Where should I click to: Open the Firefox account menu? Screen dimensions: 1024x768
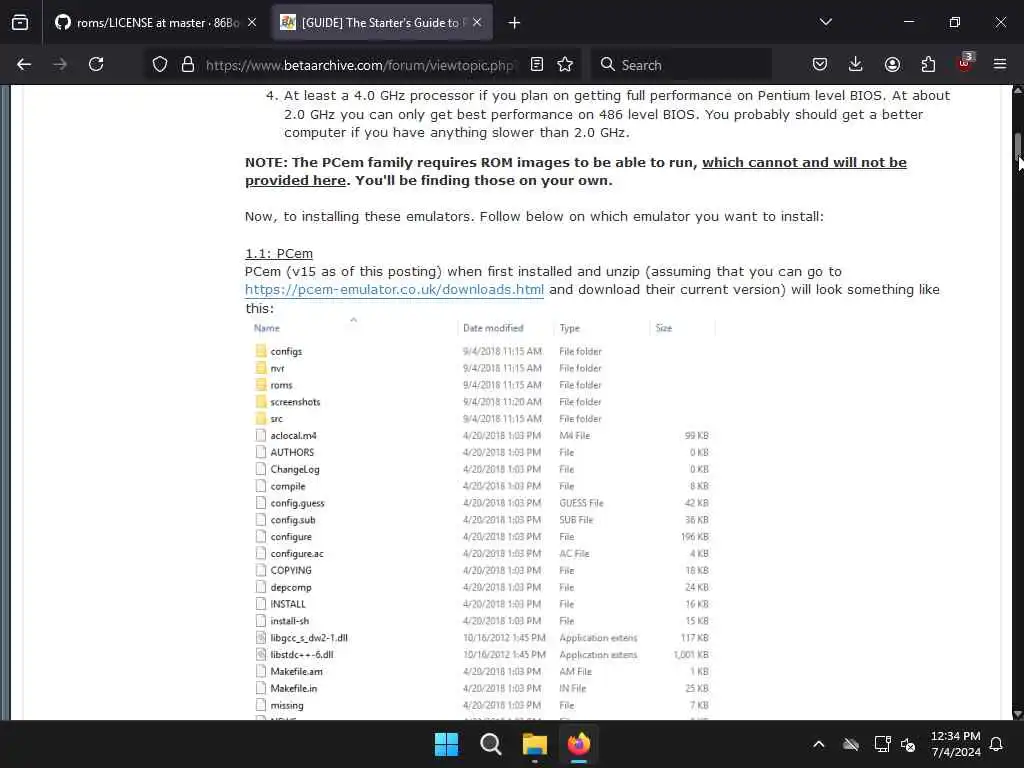click(892, 65)
